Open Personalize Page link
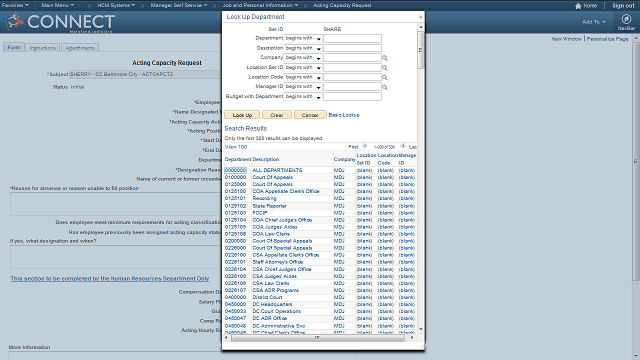Viewport: 640px width, 360px height. [607, 39]
